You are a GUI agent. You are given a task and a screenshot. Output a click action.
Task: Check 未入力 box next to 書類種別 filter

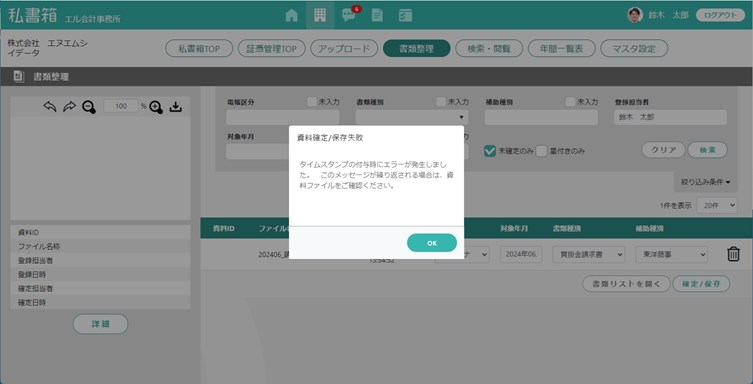point(441,102)
